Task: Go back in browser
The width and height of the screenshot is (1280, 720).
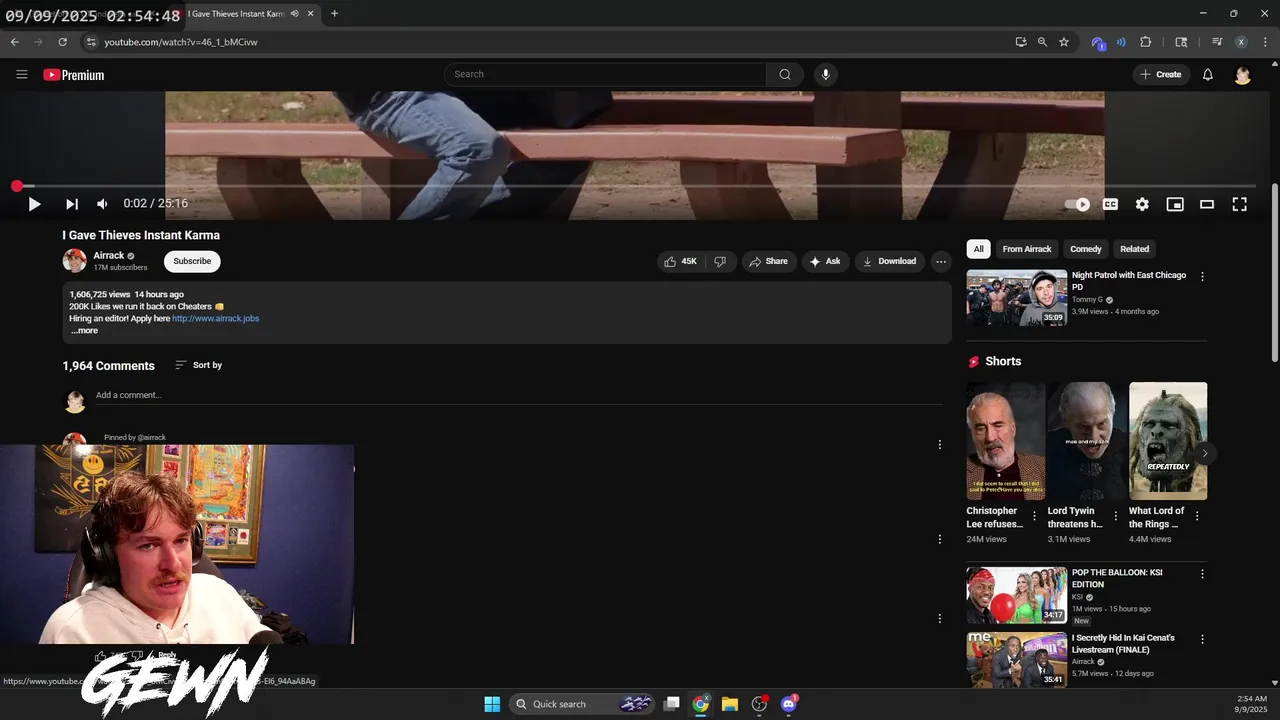Action: click(x=15, y=42)
